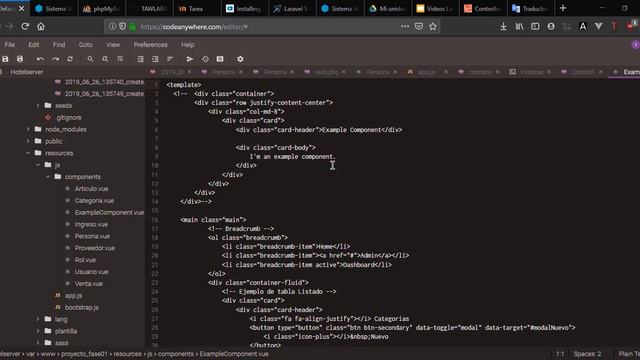This screenshot has width=640, height=360.
Task: Collapse the components folder
Action: (x=48, y=177)
